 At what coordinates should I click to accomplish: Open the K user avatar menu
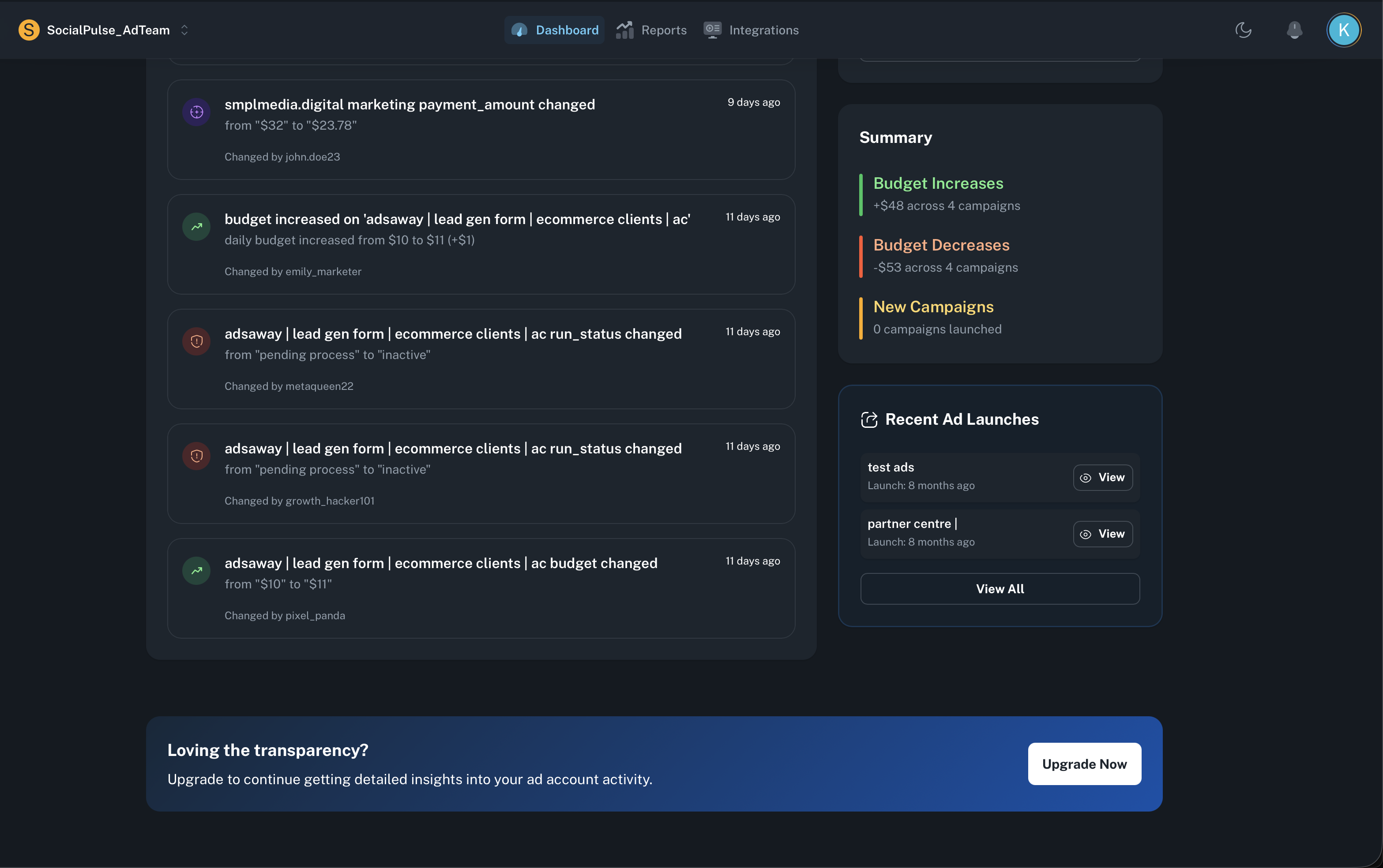[1343, 30]
